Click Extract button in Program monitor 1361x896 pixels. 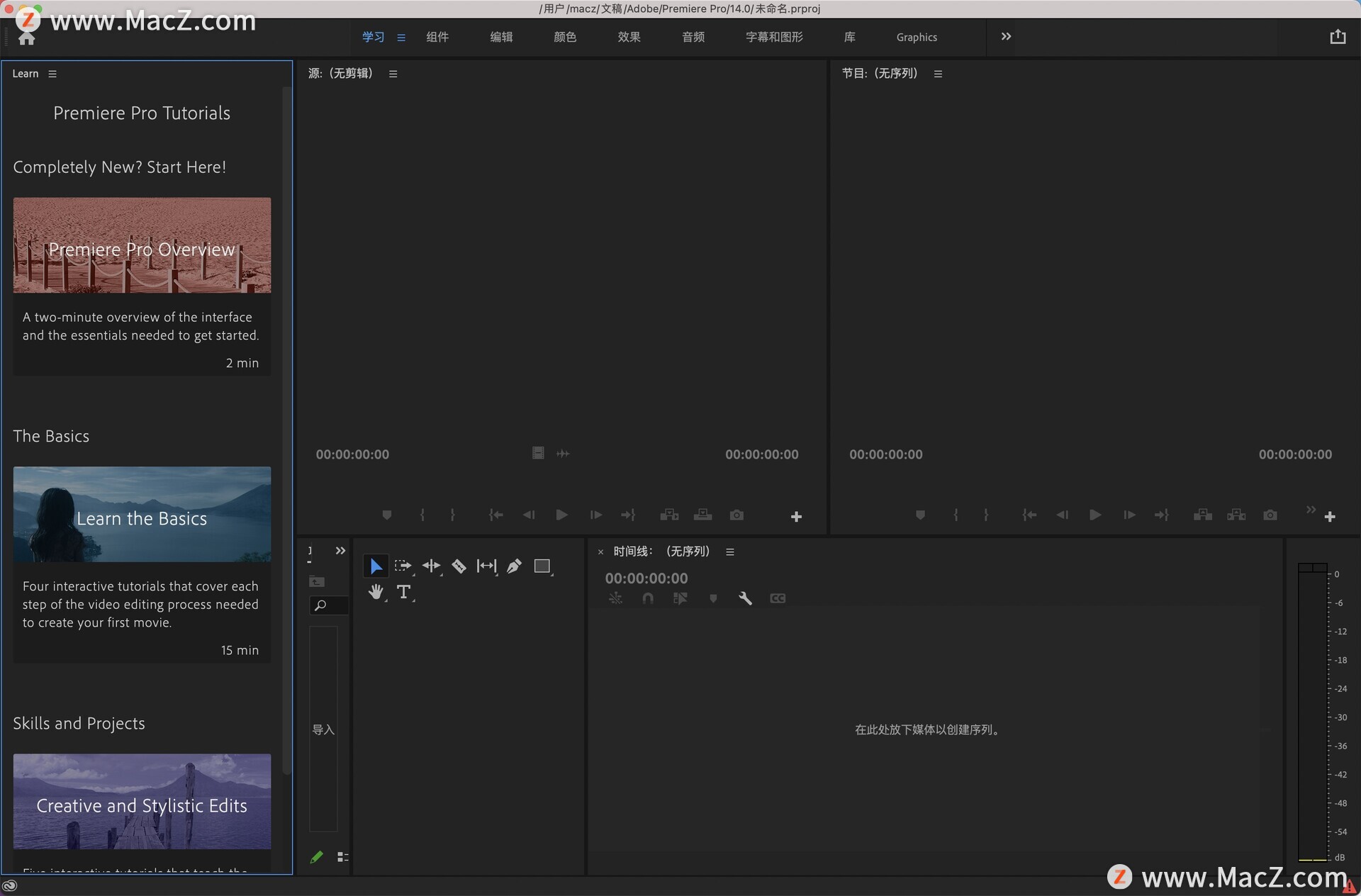1236,515
